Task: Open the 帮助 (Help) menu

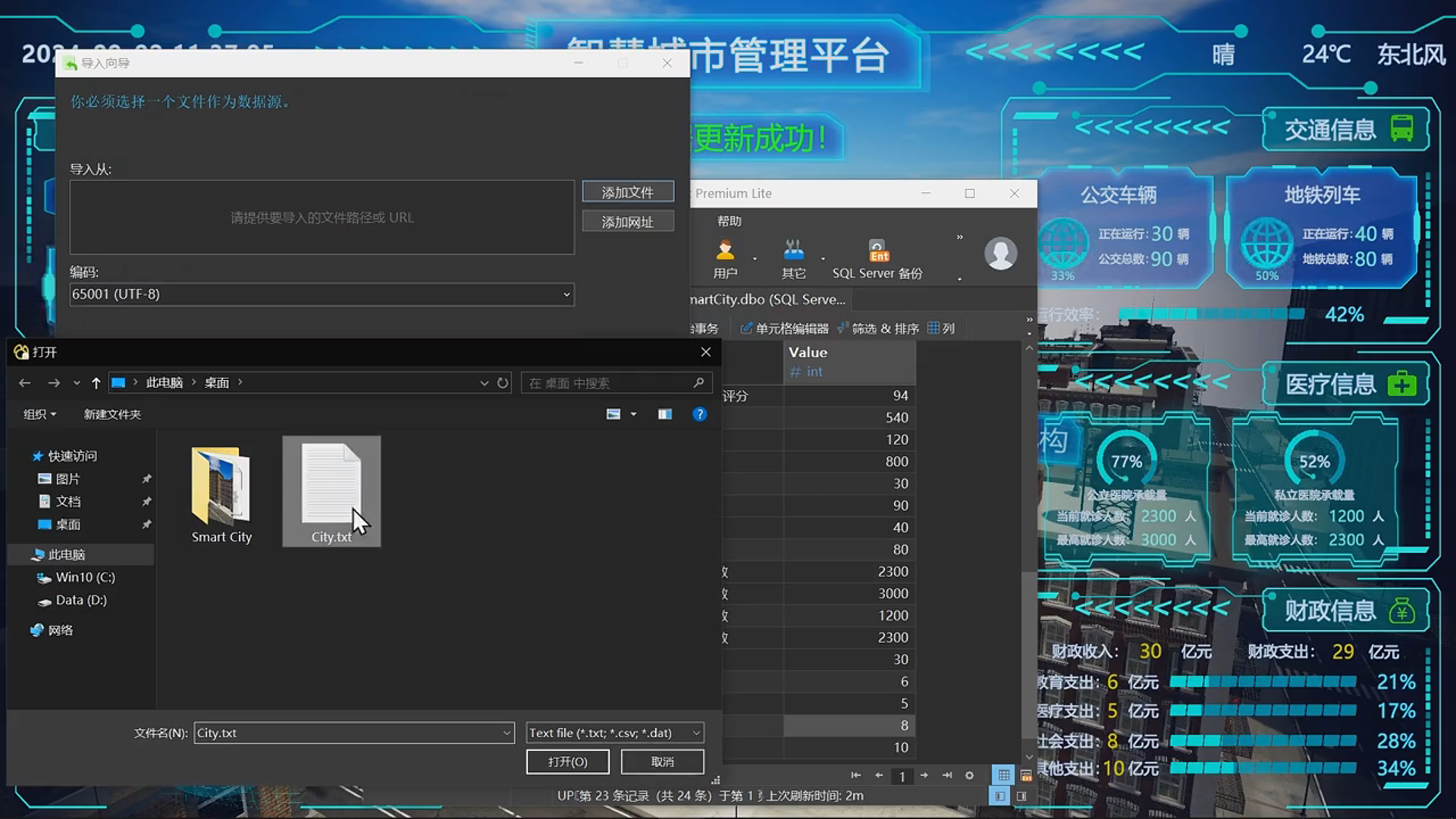Action: [x=729, y=221]
